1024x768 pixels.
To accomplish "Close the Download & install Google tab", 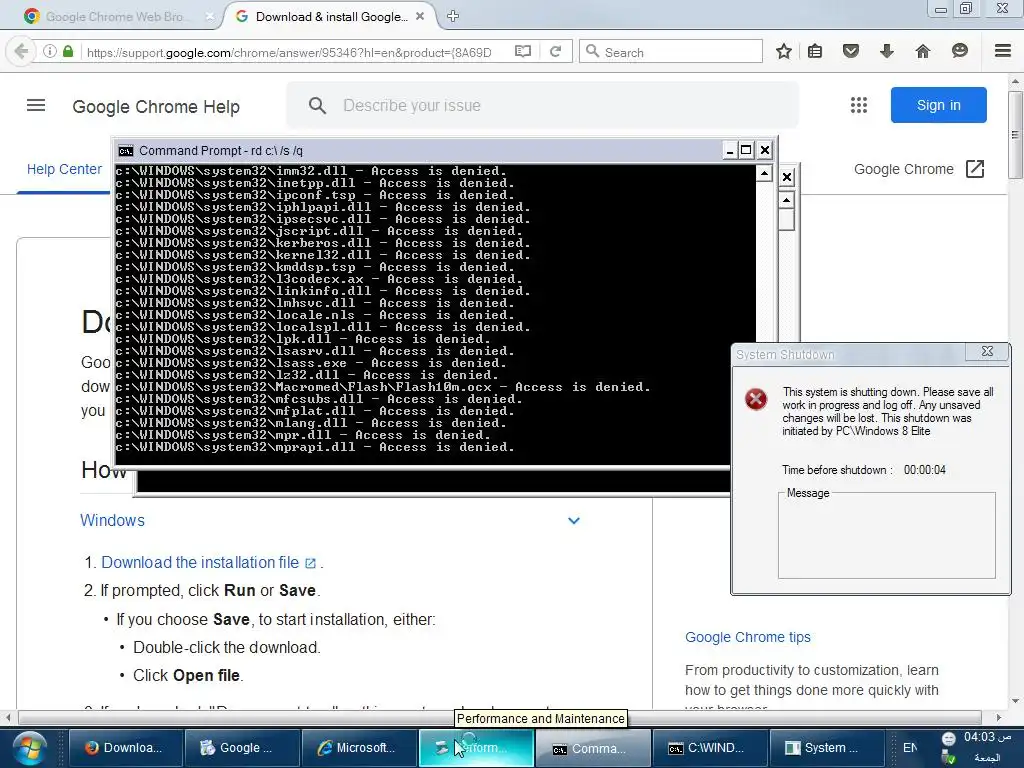I will pos(420,16).
